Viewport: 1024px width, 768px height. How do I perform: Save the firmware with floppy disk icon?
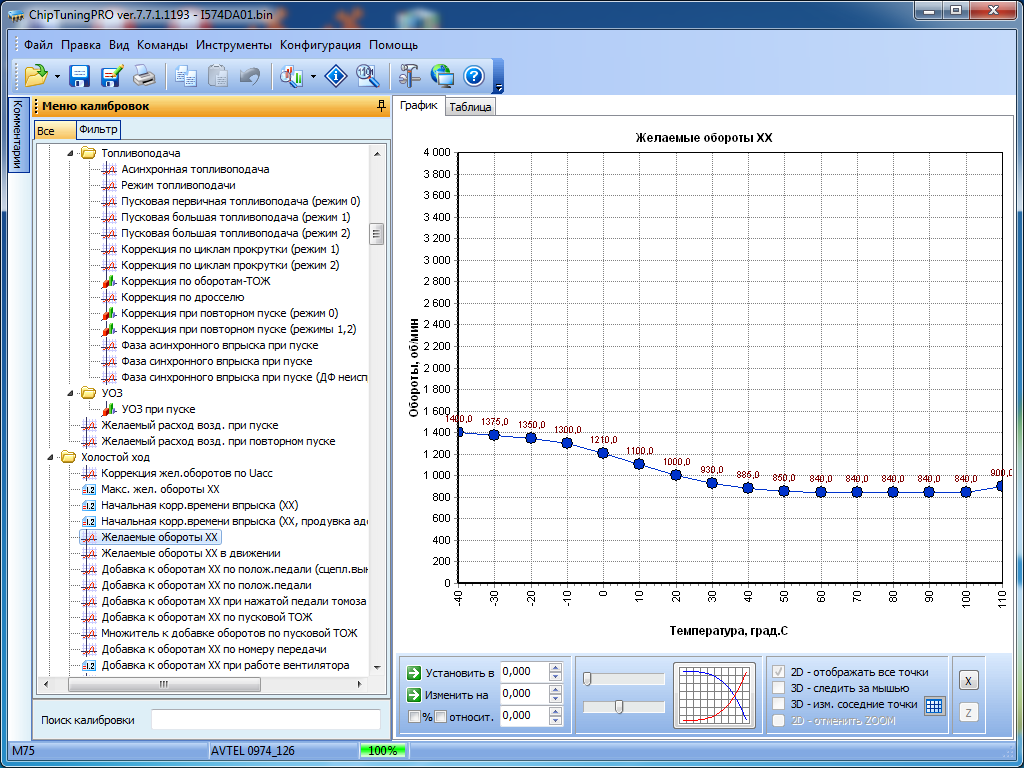pos(80,76)
